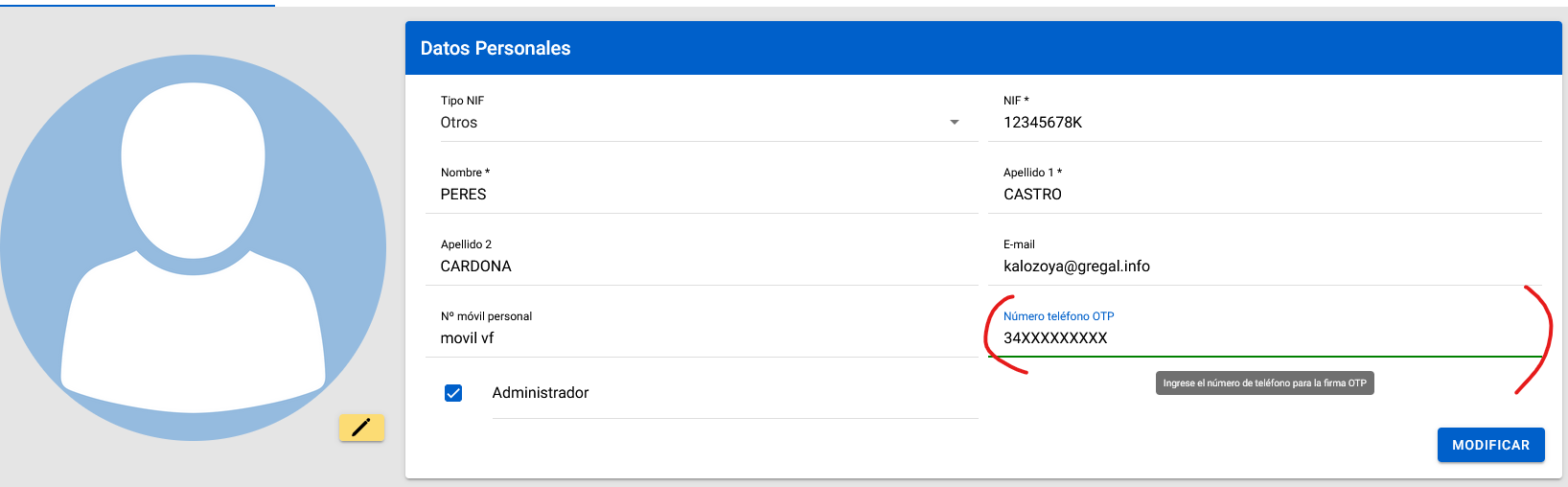This screenshot has height=487, width=1568.
Task: Click the E-mail field label
Action: pyautogui.click(x=1019, y=244)
